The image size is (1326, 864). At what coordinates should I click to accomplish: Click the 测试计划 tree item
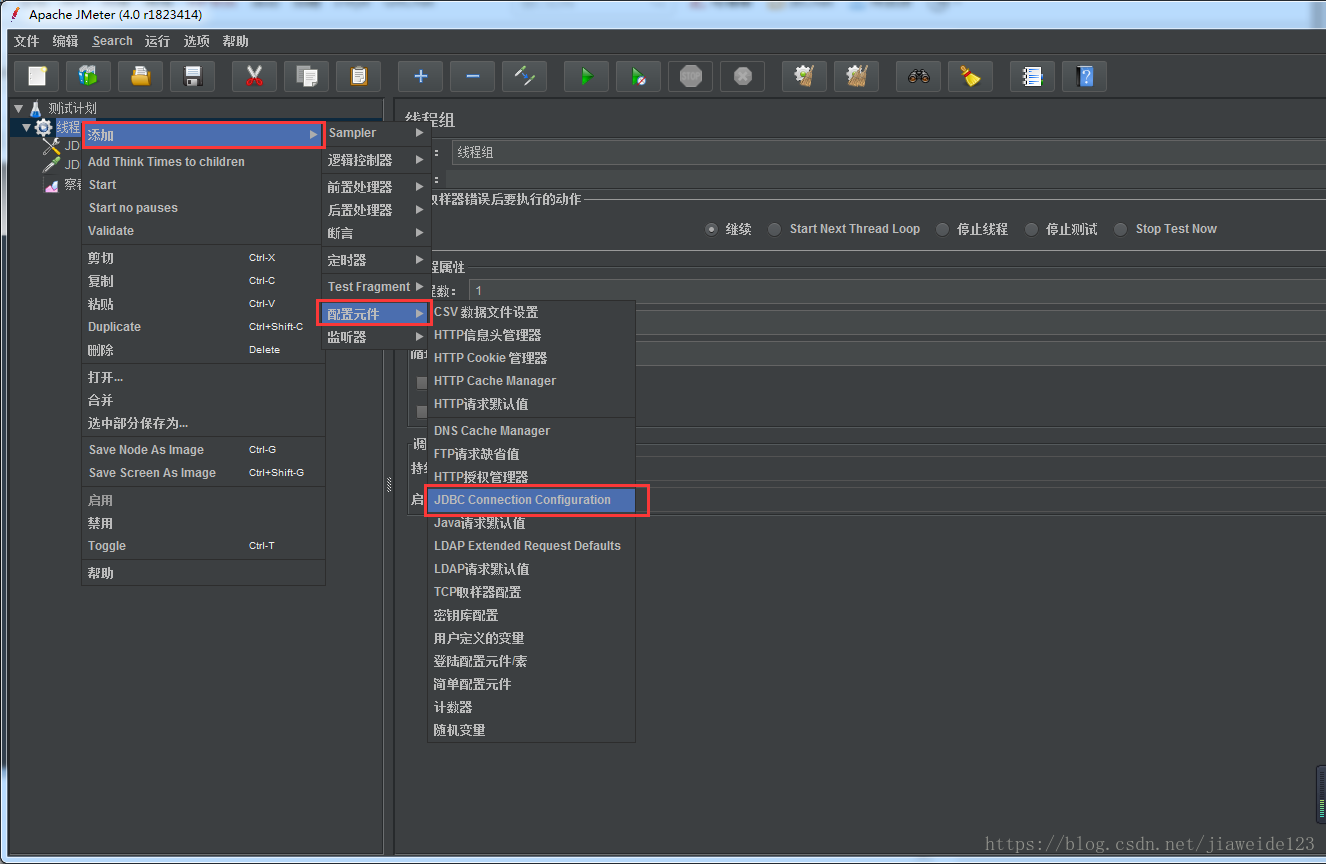pyautogui.click(x=72, y=108)
